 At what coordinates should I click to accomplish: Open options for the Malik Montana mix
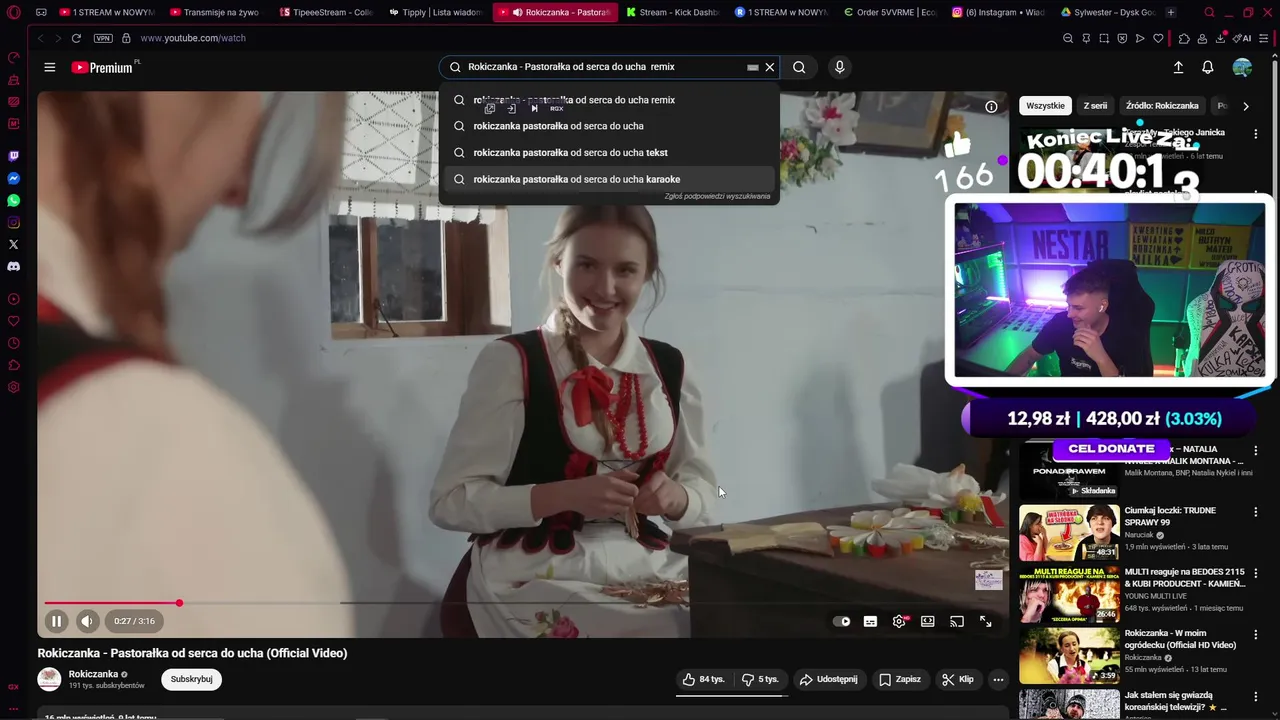[1256, 451]
